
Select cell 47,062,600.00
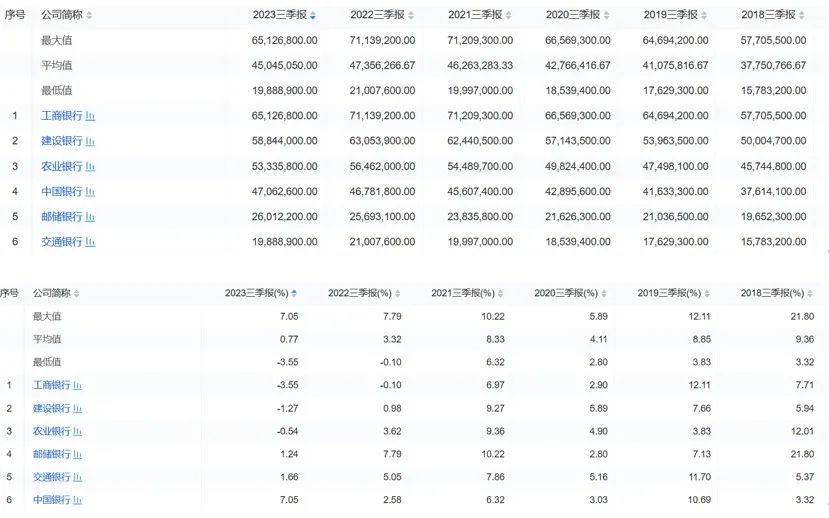284,191
